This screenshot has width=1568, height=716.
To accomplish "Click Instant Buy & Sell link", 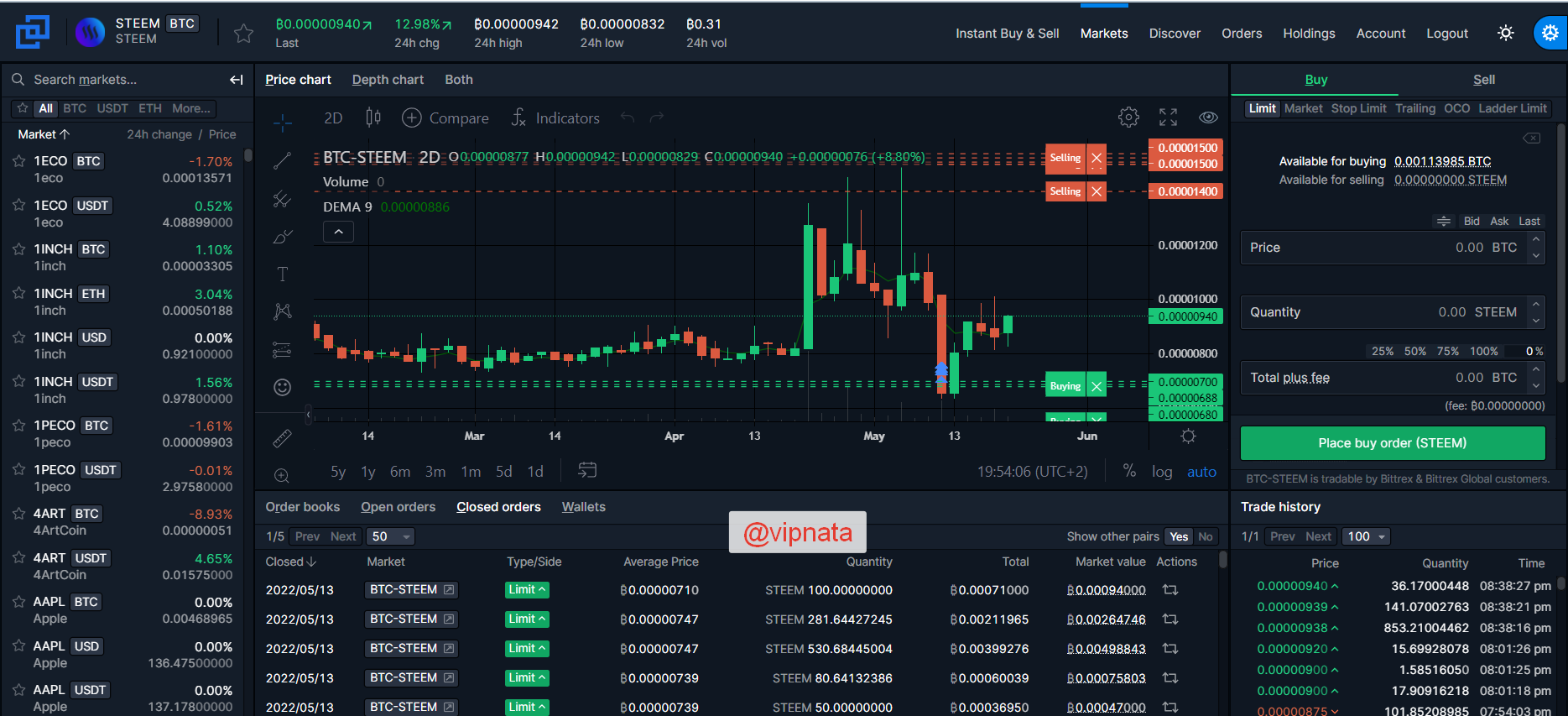I will click(x=1008, y=34).
